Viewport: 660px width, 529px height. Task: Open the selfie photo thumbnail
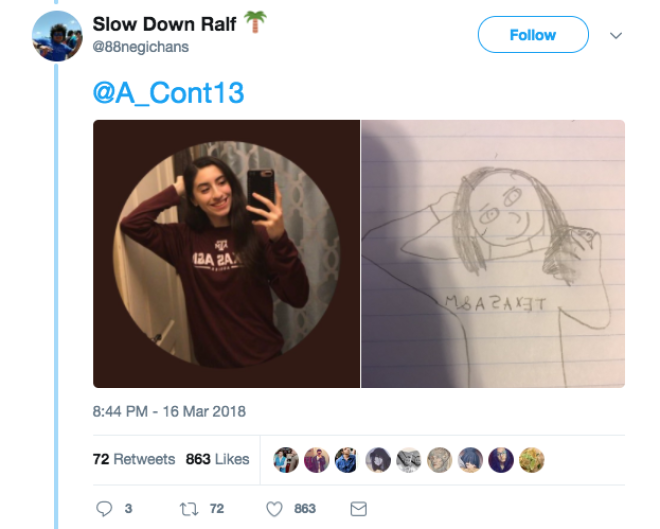[x=226, y=254]
